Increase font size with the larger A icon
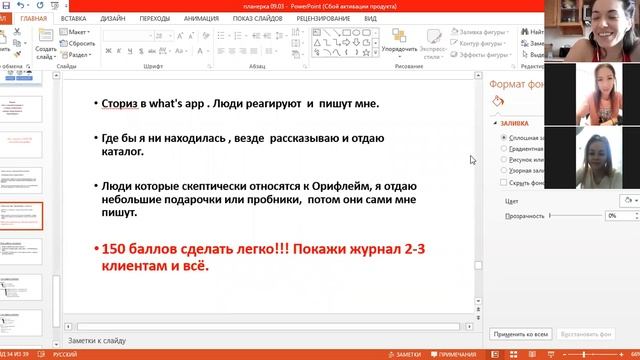 [x=180, y=36]
